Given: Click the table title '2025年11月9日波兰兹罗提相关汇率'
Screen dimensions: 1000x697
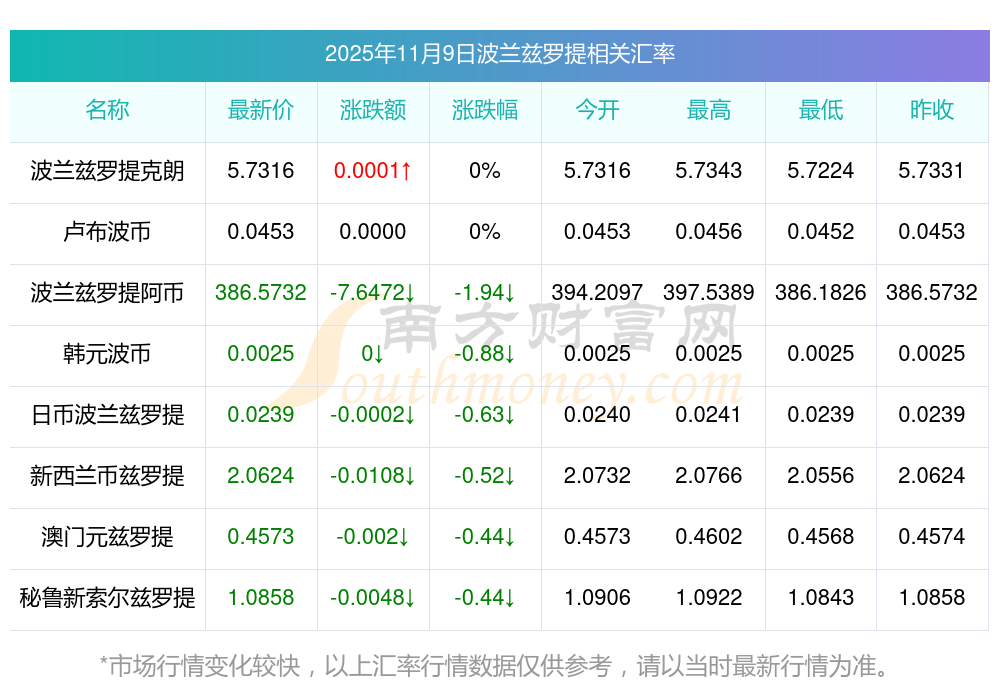Looking at the screenshot, I should click(499, 54).
